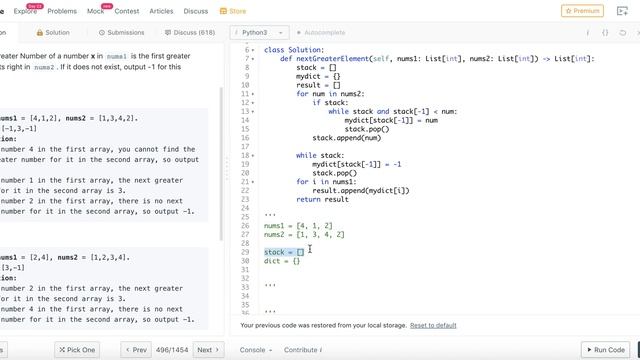Reset code with the circular arrow icon
This screenshot has width=640, height=360.
[x=622, y=33]
